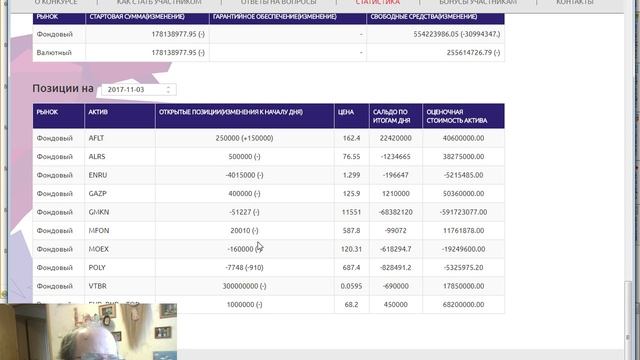
Task: Open the СТАТИСТИКА menu tab
Action: (378, 2)
